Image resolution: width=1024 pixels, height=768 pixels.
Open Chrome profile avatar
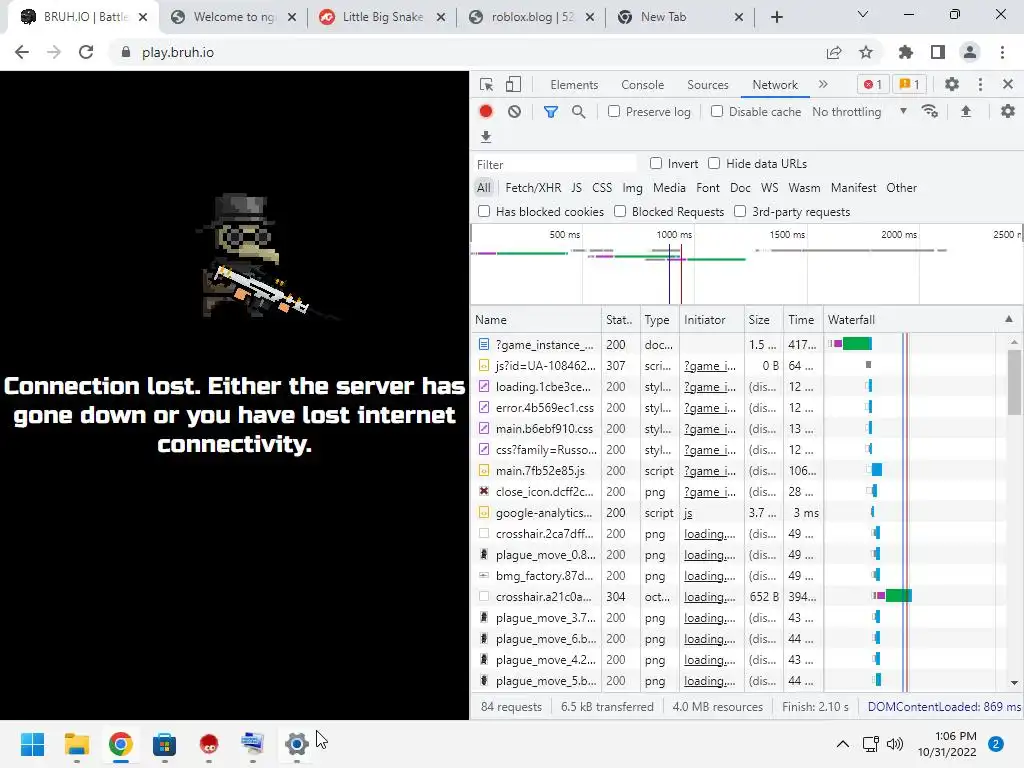(x=970, y=52)
